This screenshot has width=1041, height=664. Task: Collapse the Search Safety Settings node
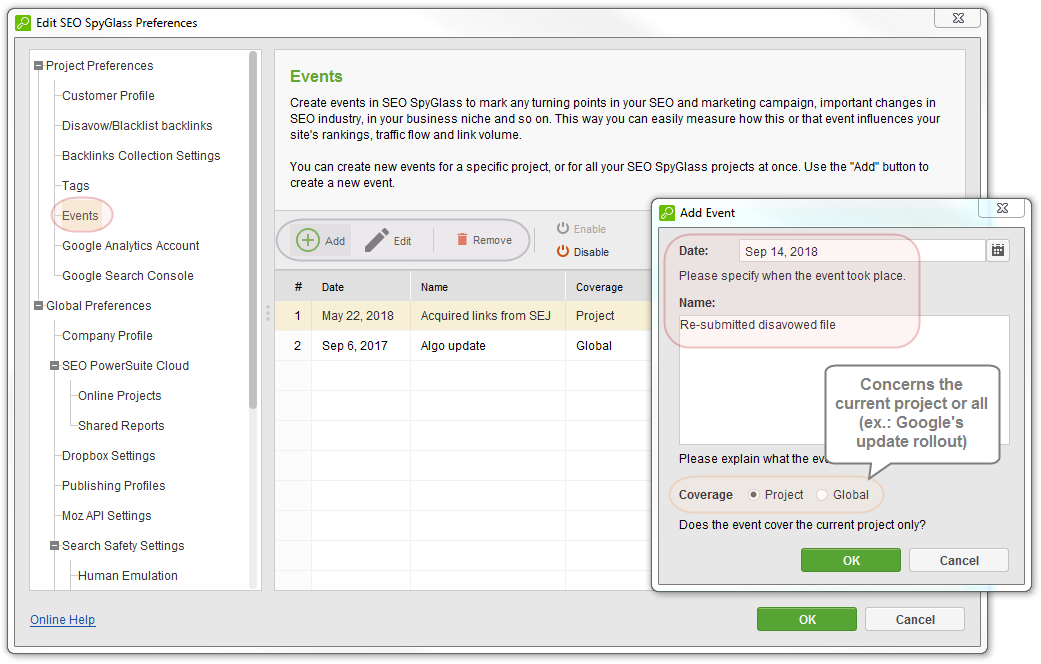click(x=54, y=546)
